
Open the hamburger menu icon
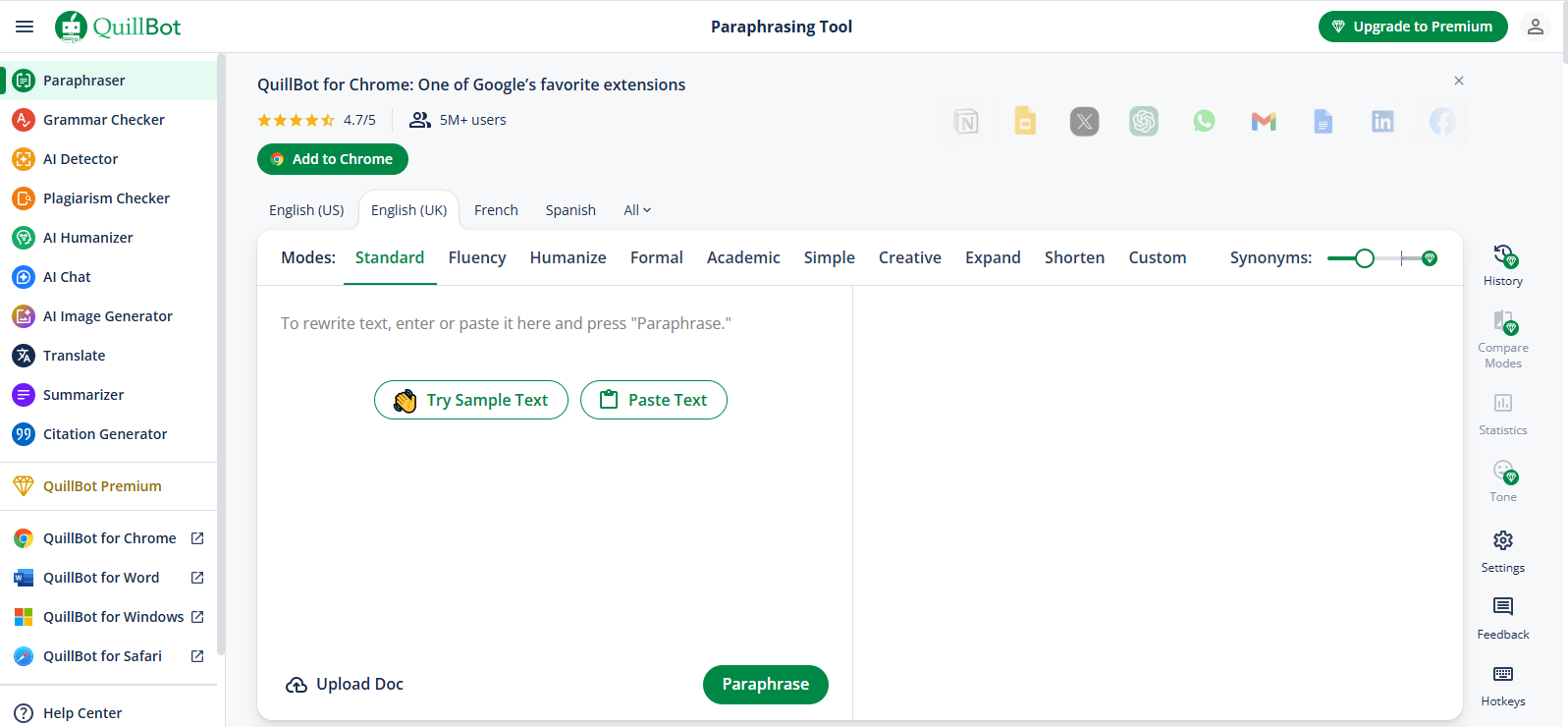(25, 27)
